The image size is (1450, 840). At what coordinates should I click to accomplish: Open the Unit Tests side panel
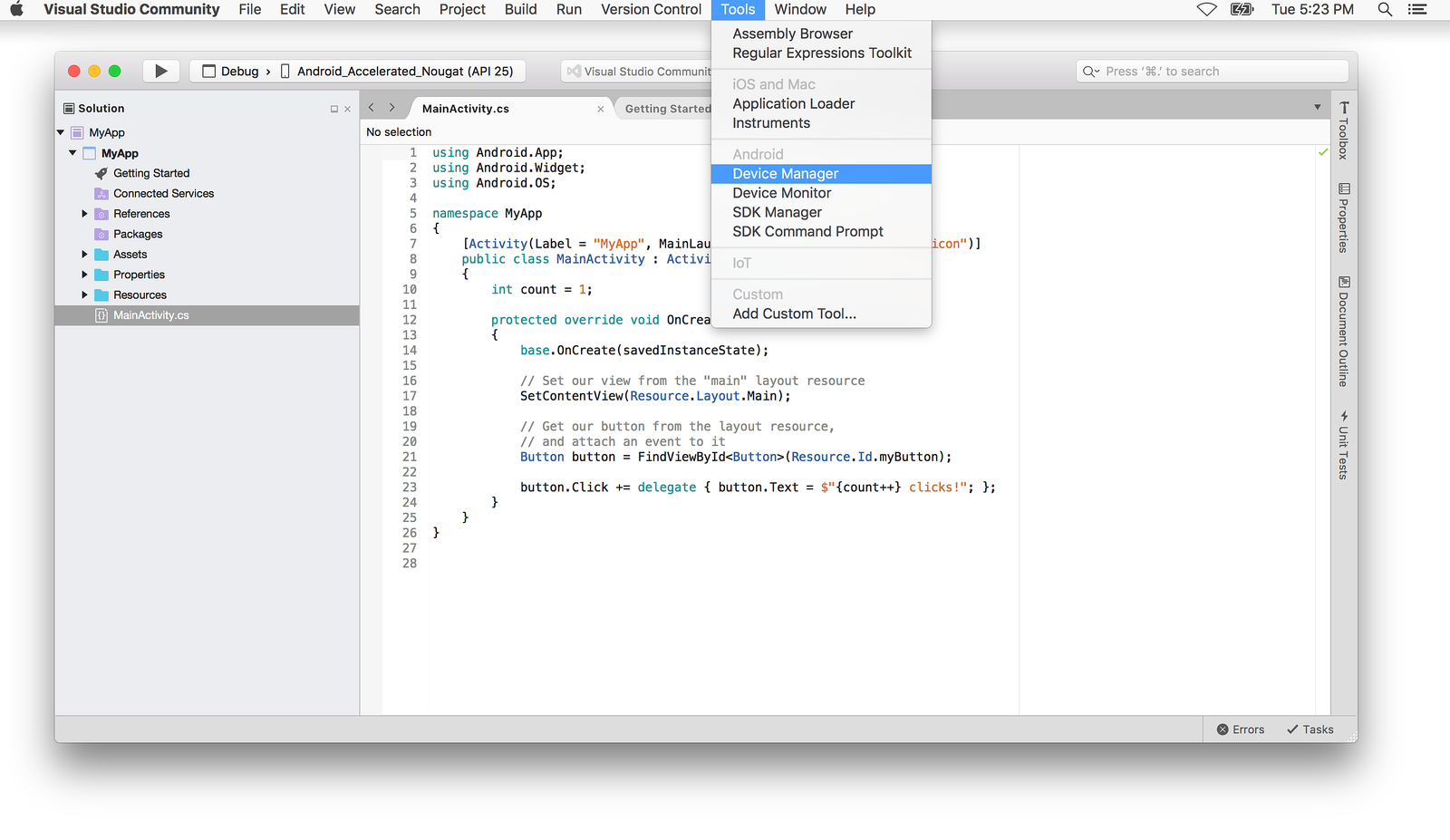point(1344,445)
